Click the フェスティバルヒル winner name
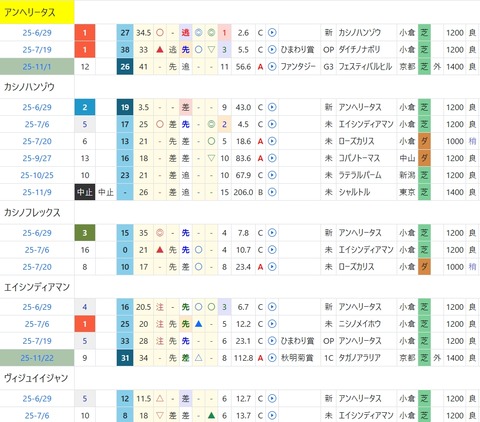The height and width of the screenshot is (422, 480). [x=365, y=67]
